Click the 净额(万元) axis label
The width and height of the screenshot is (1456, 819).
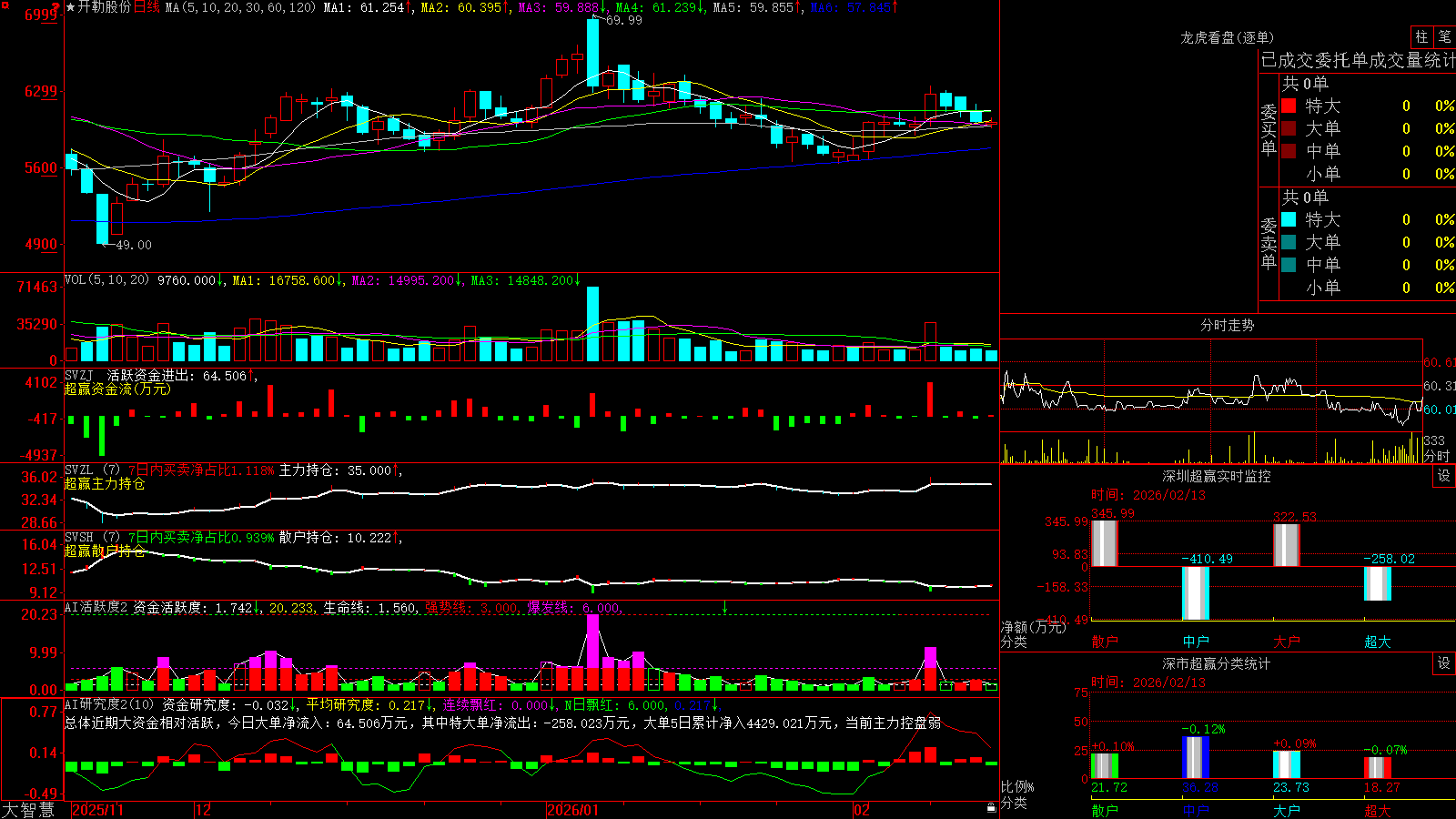pyautogui.click(x=1033, y=627)
